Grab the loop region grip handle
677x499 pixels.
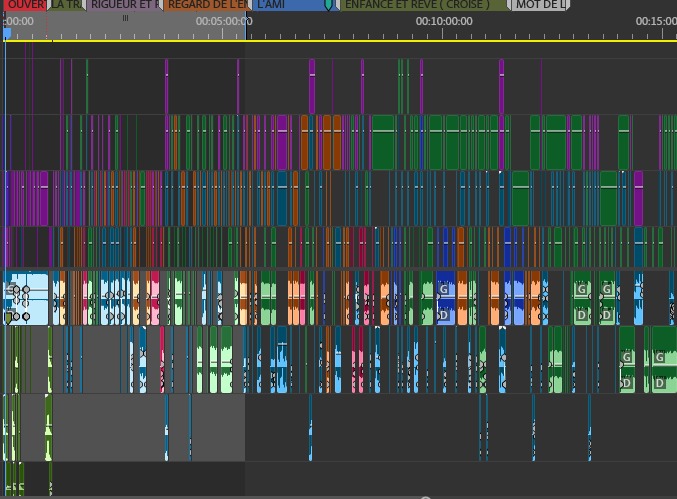[125, 18]
